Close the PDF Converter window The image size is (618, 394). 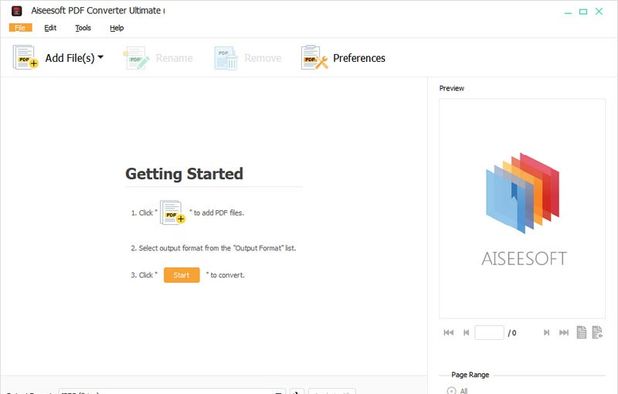599,11
